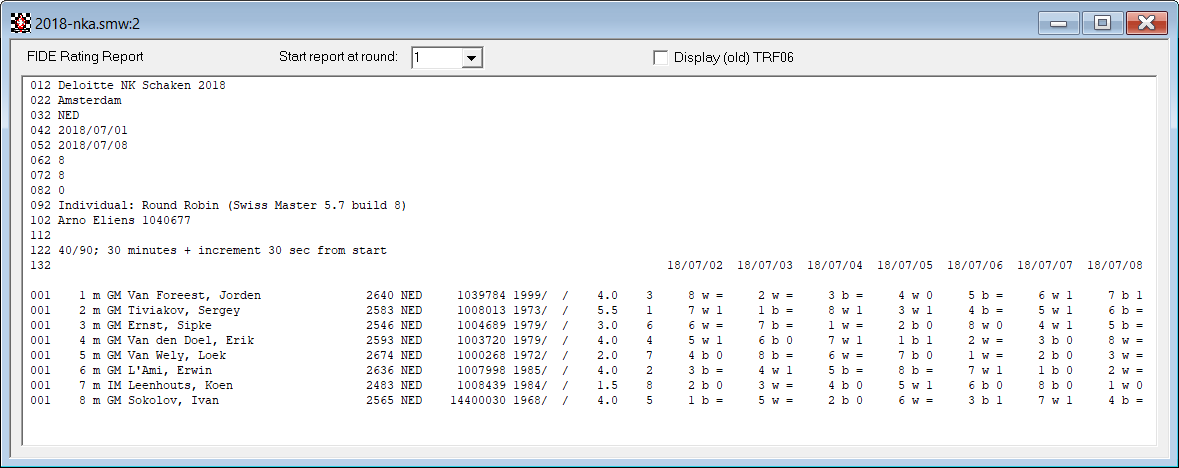Image resolution: width=1179 pixels, height=468 pixels.
Task: Enable the Display (old) TRF06 checkbox
Action: point(661,57)
